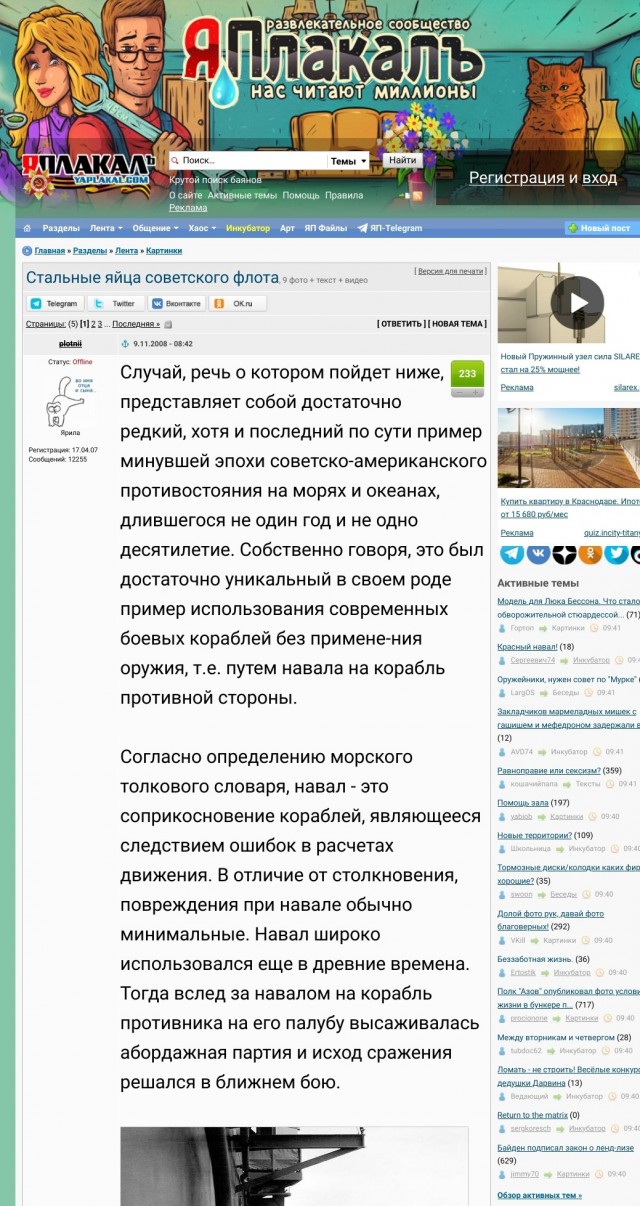Go to page 3 of the topic

(x=100, y=324)
